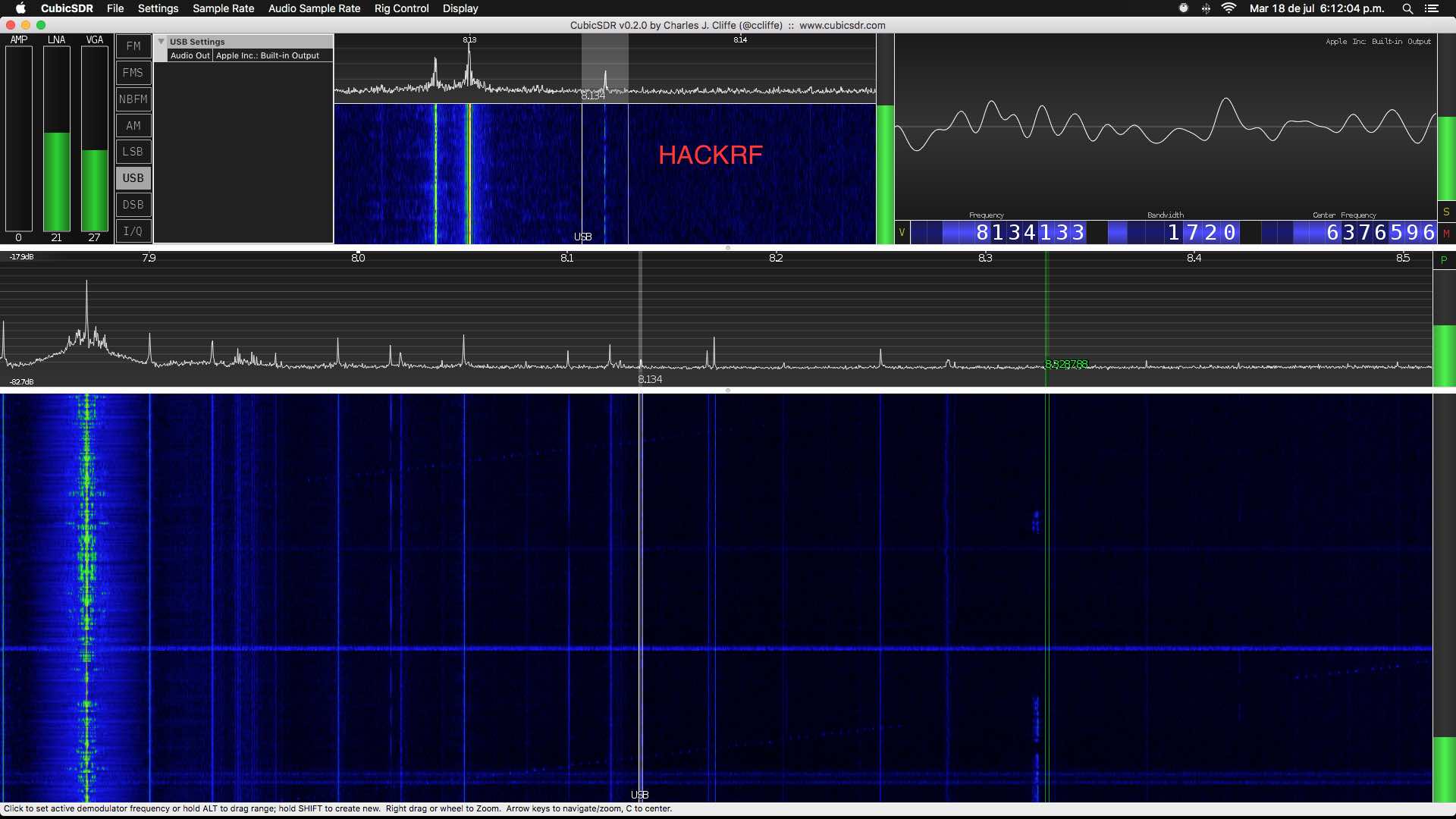Adjust the waterfall speed meter at right edge
Viewport: 1456px width, 819px height.
[x=1444, y=598]
